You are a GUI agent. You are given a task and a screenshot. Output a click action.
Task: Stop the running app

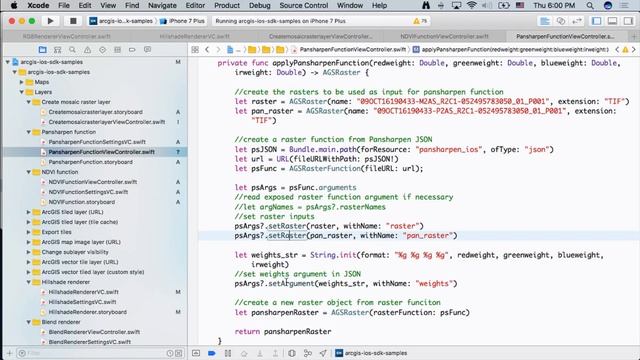73,21
